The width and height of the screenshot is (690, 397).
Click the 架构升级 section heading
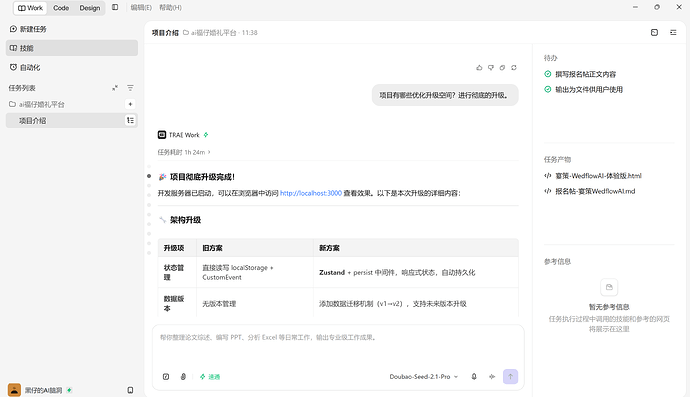tap(185, 220)
